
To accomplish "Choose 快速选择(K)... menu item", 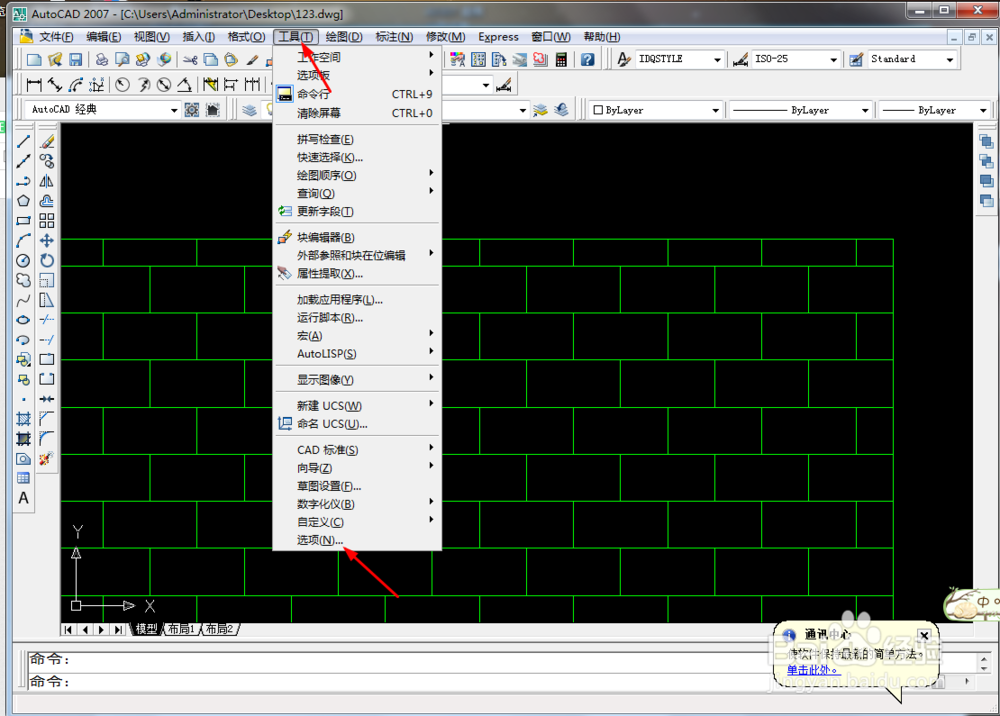I will click(x=357, y=157).
